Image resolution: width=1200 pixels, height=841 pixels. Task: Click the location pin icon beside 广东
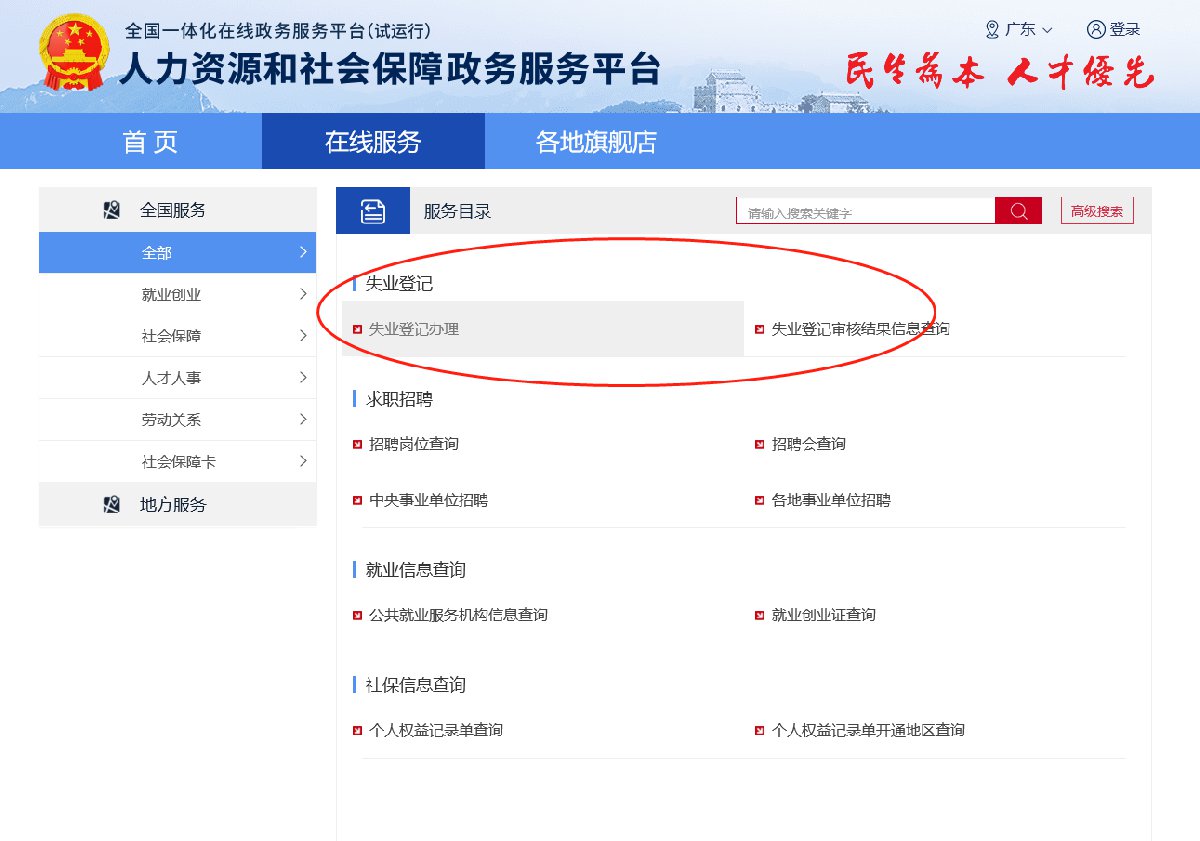pyautogui.click(x=992, y=30)
